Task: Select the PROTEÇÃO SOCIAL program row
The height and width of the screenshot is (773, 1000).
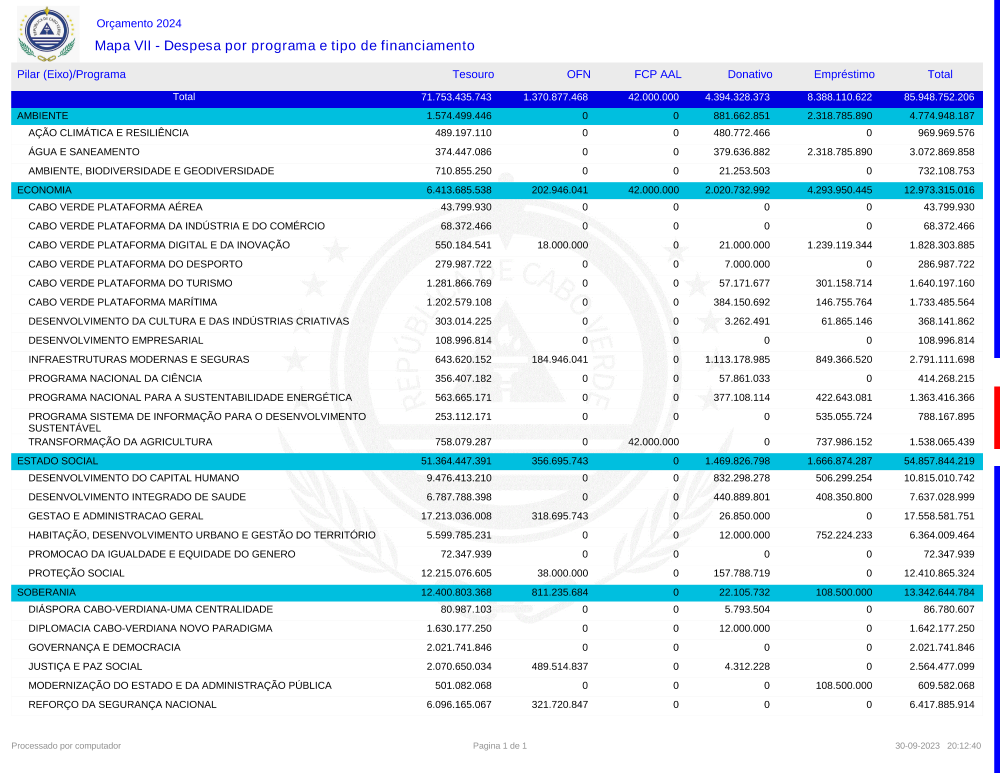Action: (x=76, y=573)
